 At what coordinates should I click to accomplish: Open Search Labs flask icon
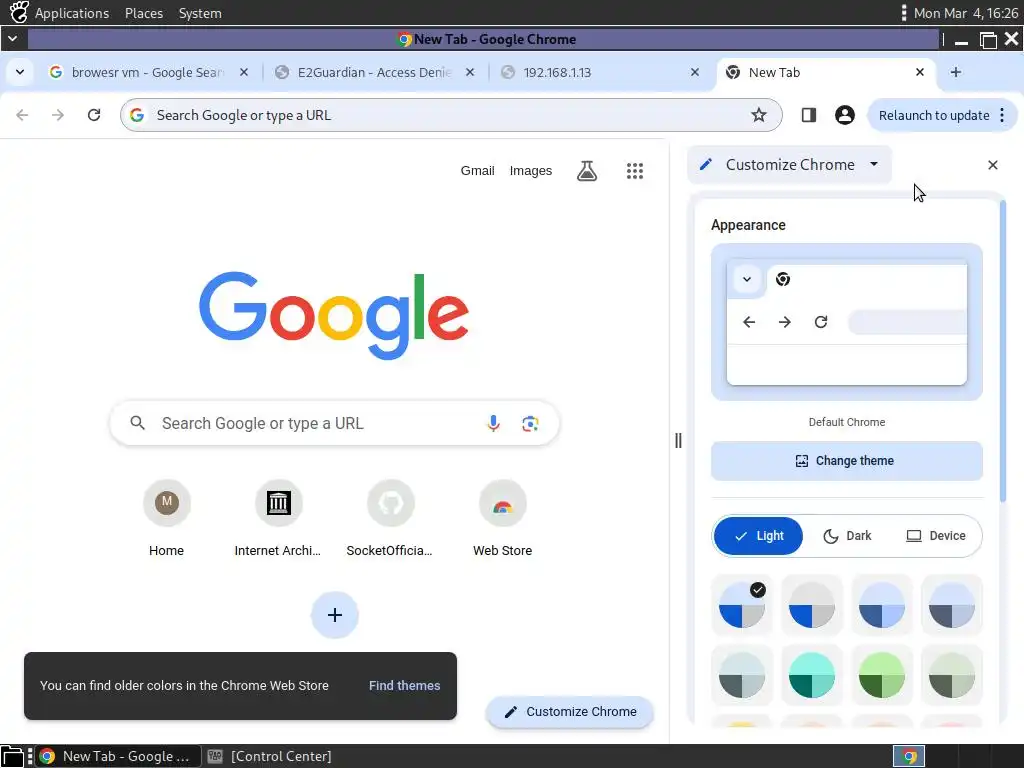pos(586,171)
